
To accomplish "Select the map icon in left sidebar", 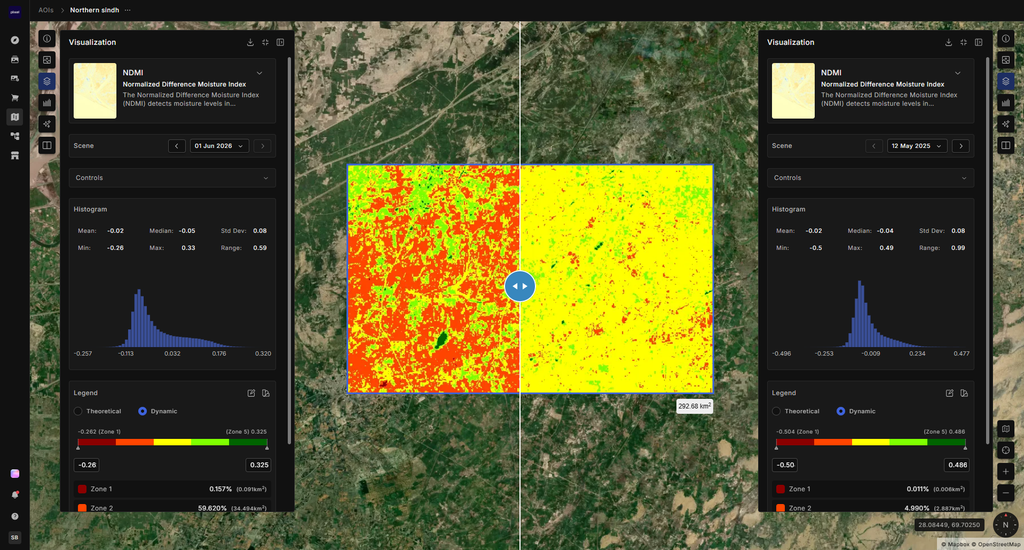I will pyautogui.click(x=14, y=117).
